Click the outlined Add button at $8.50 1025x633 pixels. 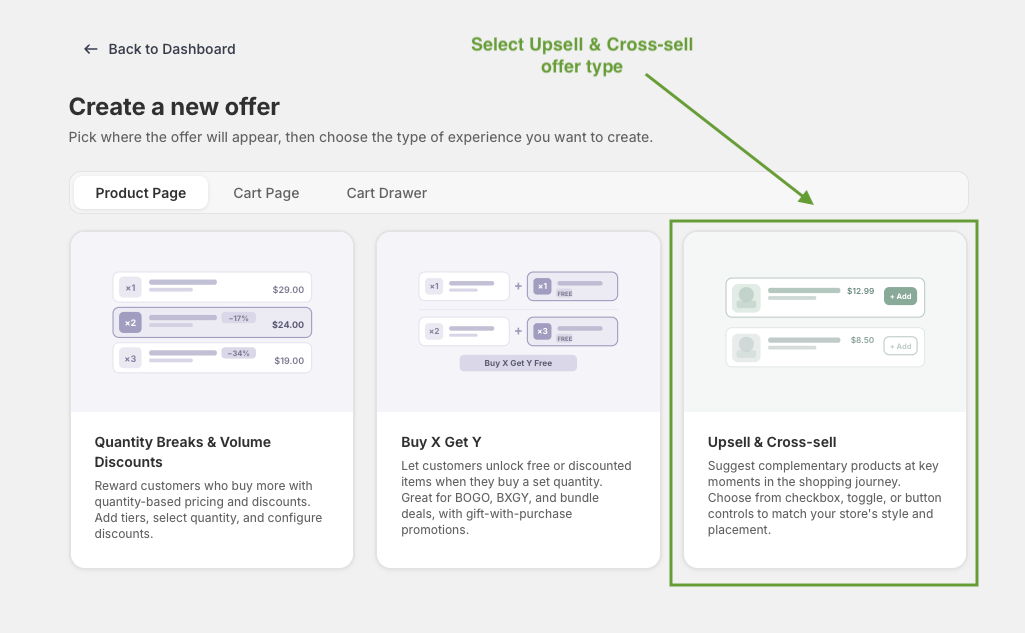pos(900,346)
